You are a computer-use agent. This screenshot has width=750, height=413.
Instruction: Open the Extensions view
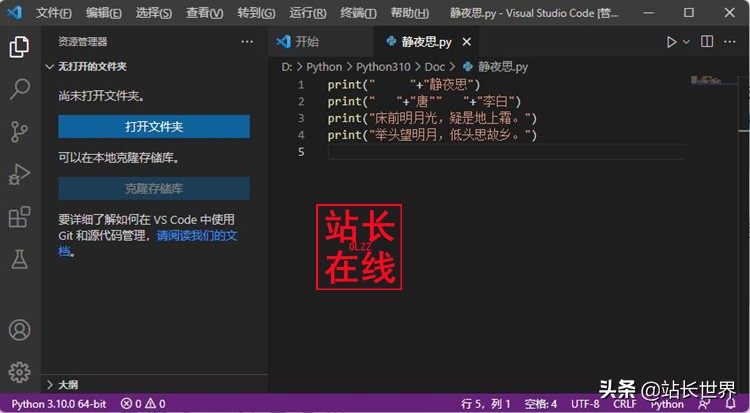coord(19,217)
